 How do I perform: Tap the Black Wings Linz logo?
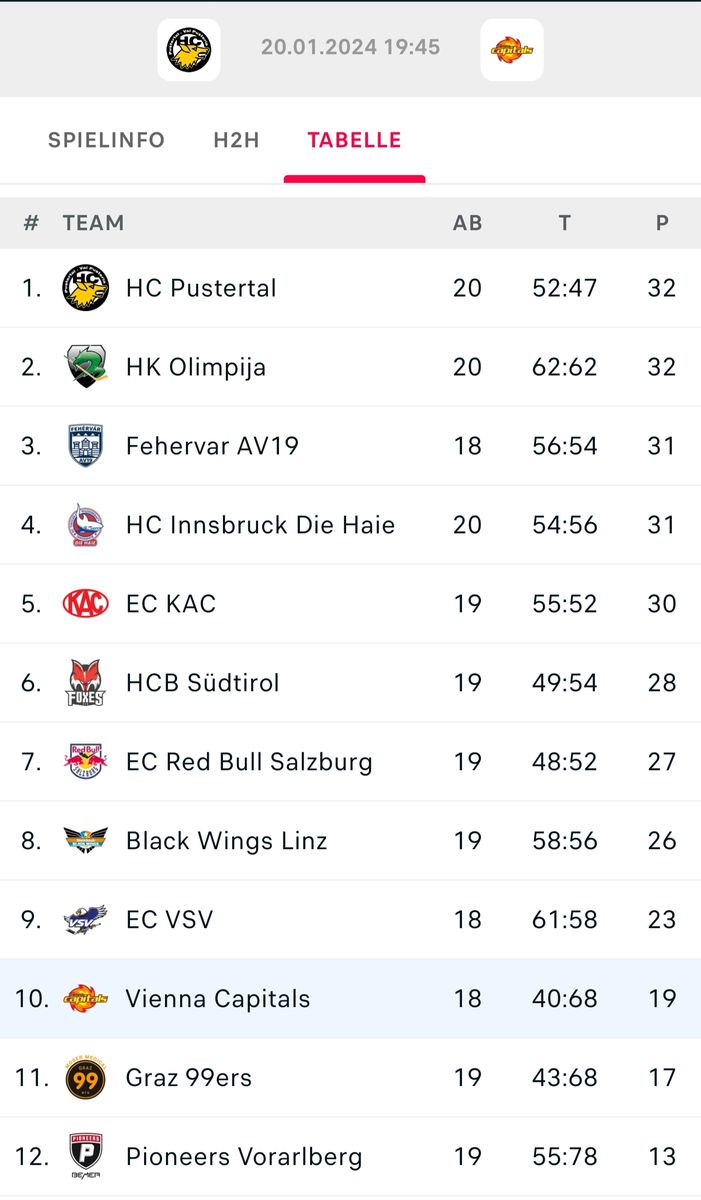pyautogui.click(x=85, y=841)
